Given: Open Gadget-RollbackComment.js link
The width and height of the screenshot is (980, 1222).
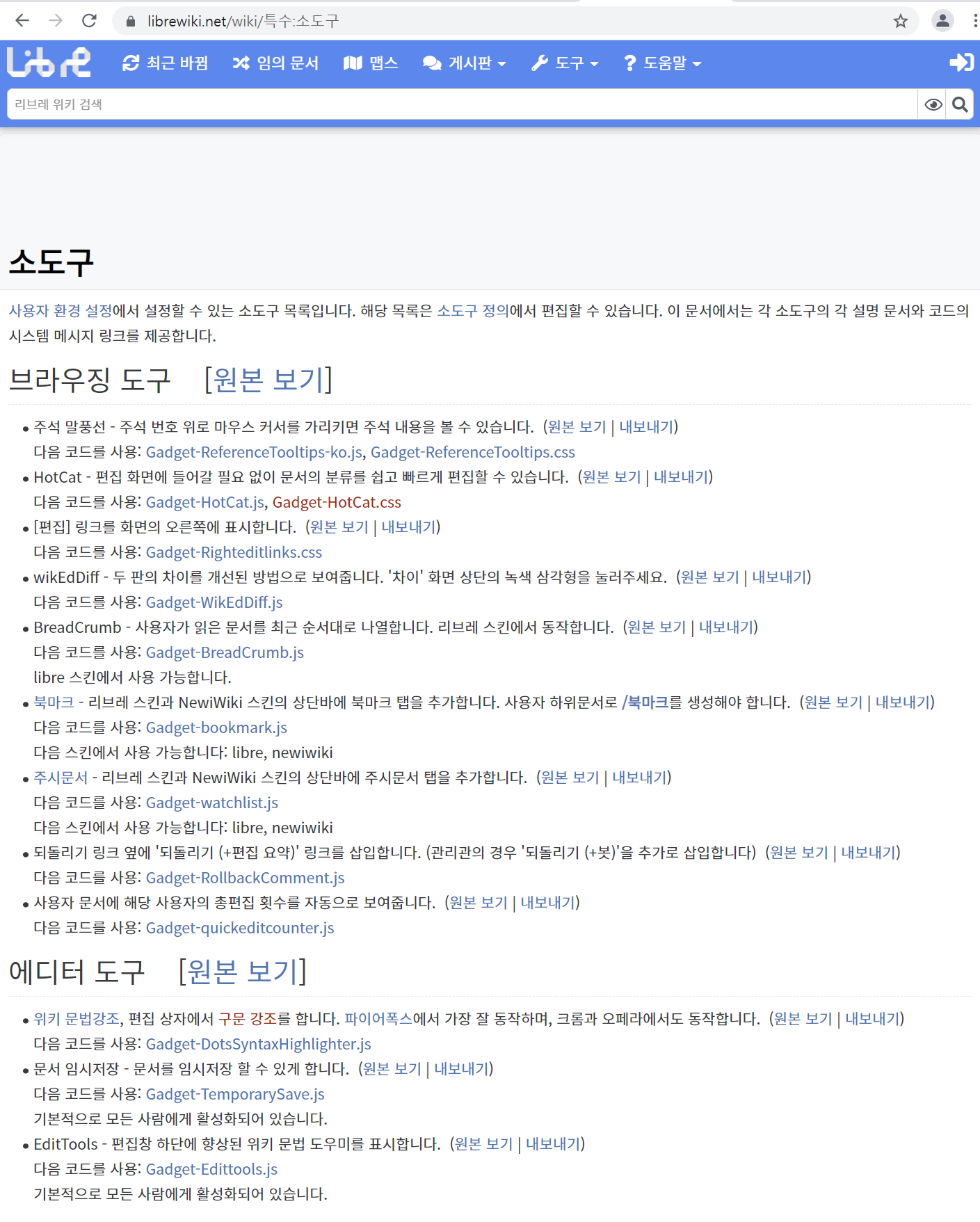Looking at the screenshot, I should (x=246, y=878).
